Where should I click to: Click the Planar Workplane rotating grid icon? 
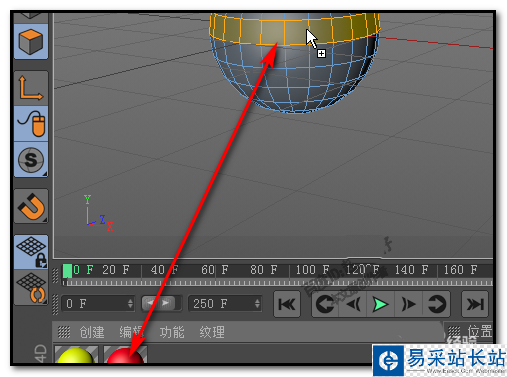(x=31, y=288)
